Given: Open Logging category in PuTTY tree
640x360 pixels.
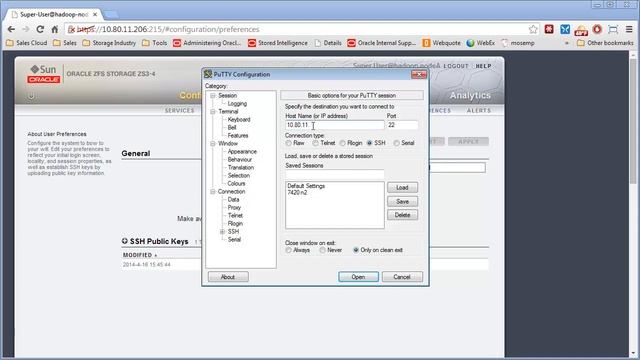Looking at the screenshot, I should 237,104.
